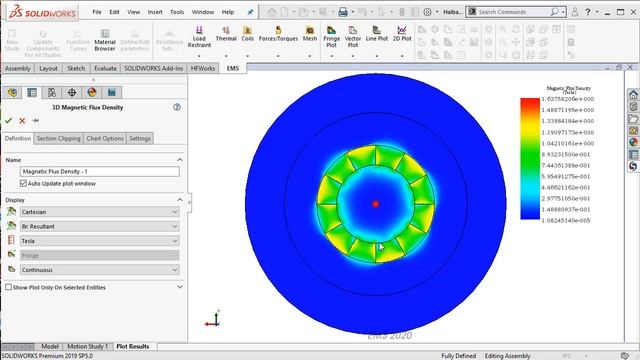640x360 pixels.
Task: Expand the Coils dropdown arrow
Action: point(247,56)
